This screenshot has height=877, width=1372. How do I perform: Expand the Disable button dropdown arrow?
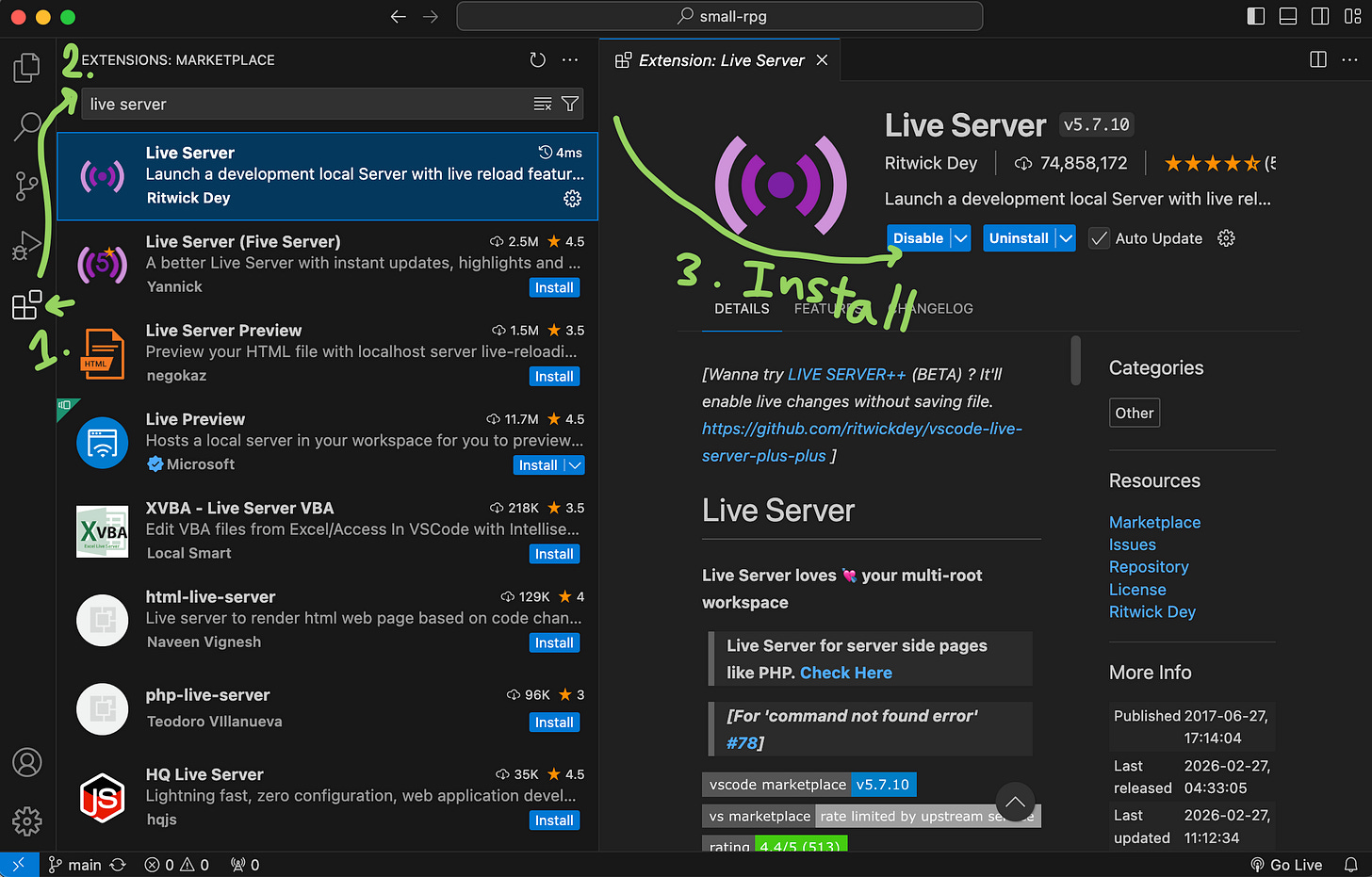click(x=960, y=238)
